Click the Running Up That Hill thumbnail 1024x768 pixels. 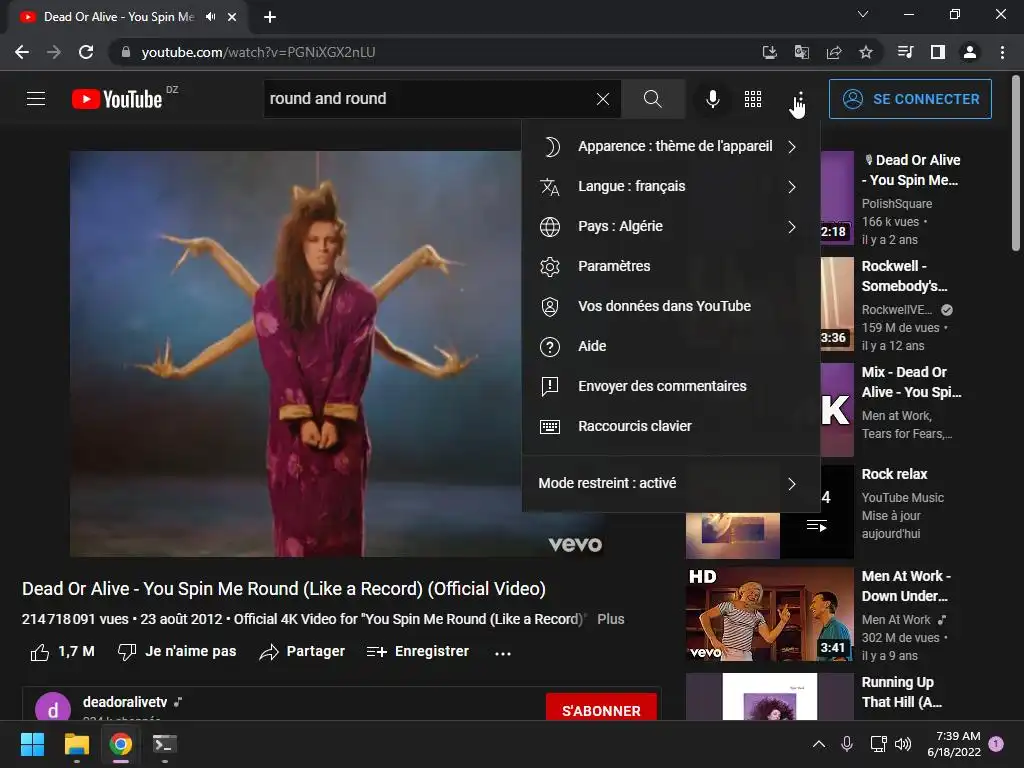click(x=769, y=697)
